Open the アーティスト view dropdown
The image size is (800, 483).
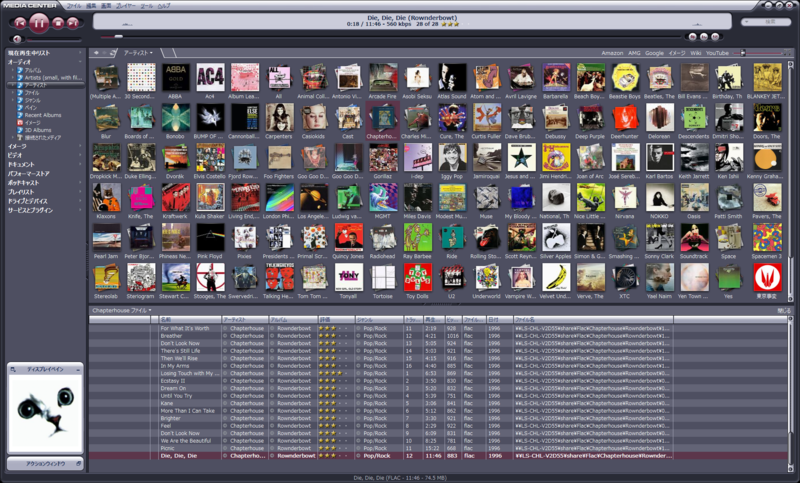[138, 53]
